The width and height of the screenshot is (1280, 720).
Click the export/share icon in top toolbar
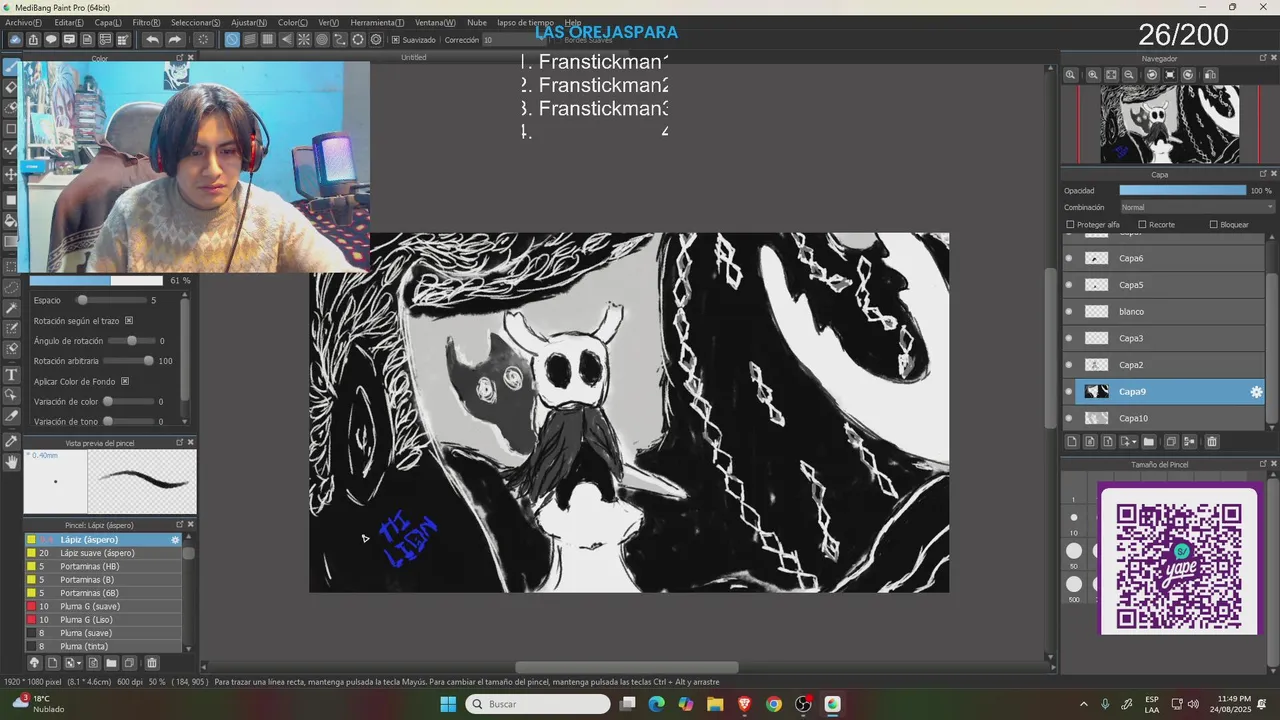tap(33, 40)
